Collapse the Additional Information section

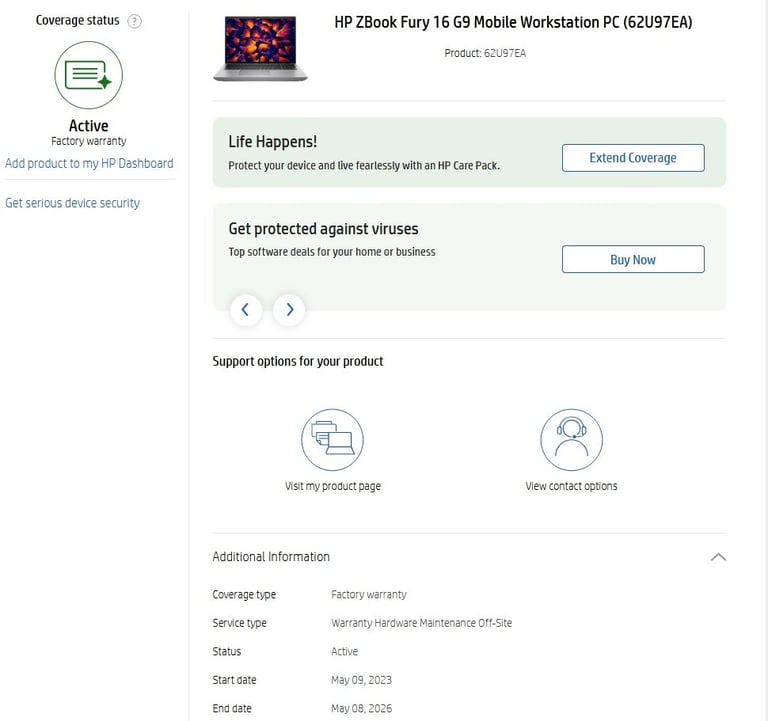pos(718,557)
